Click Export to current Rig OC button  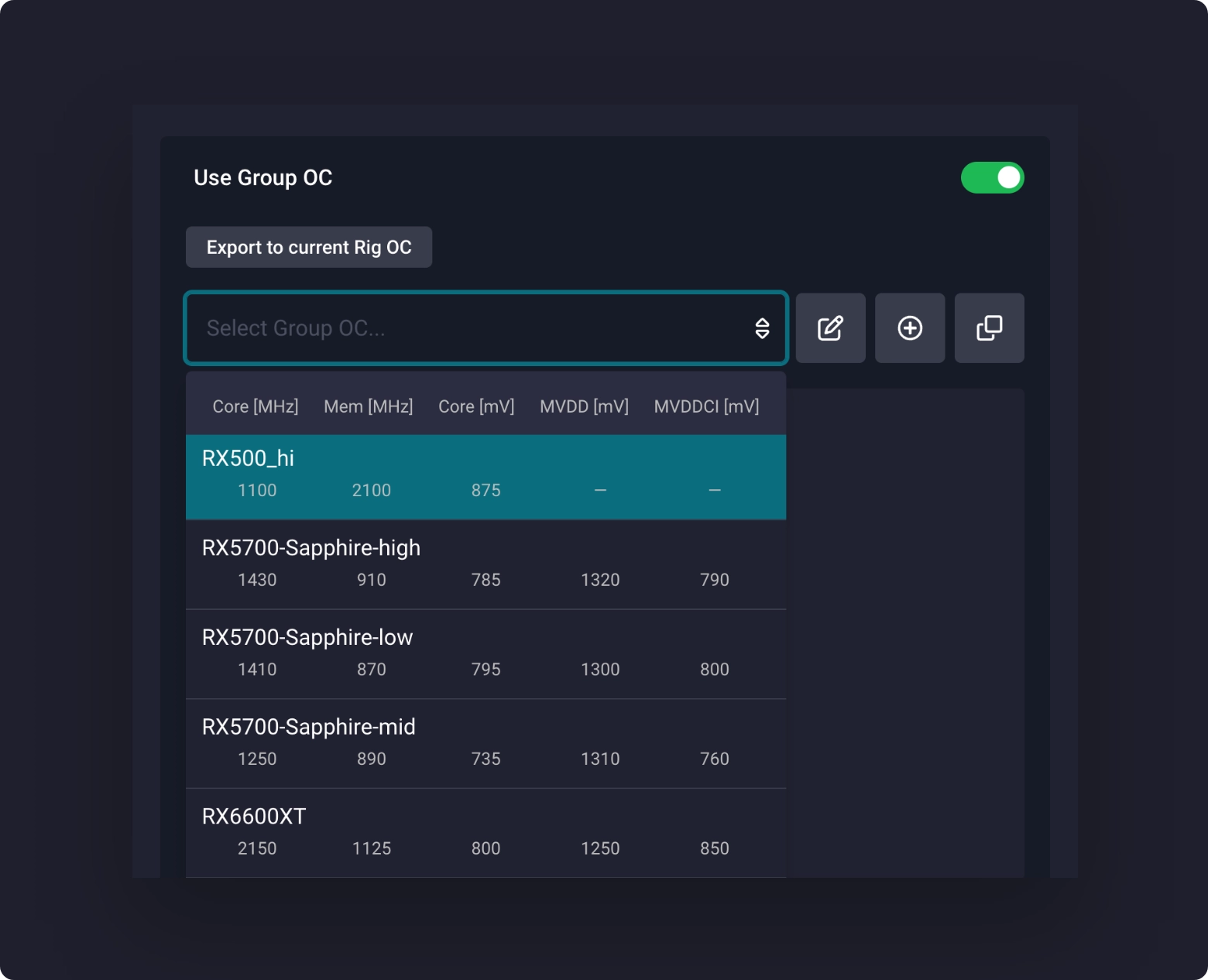308,247
